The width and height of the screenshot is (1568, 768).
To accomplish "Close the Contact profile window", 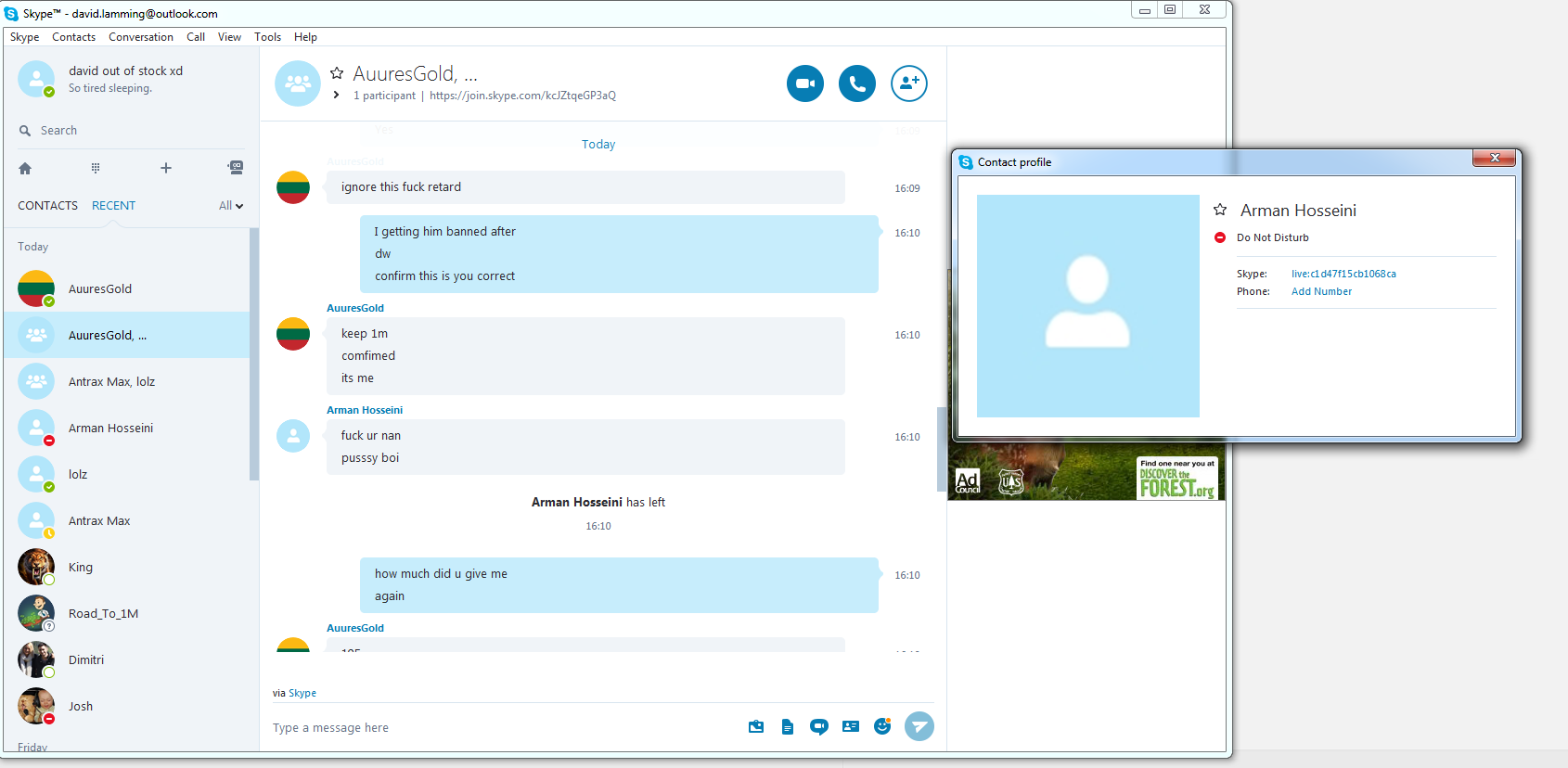I will [x=1494, y=159].
